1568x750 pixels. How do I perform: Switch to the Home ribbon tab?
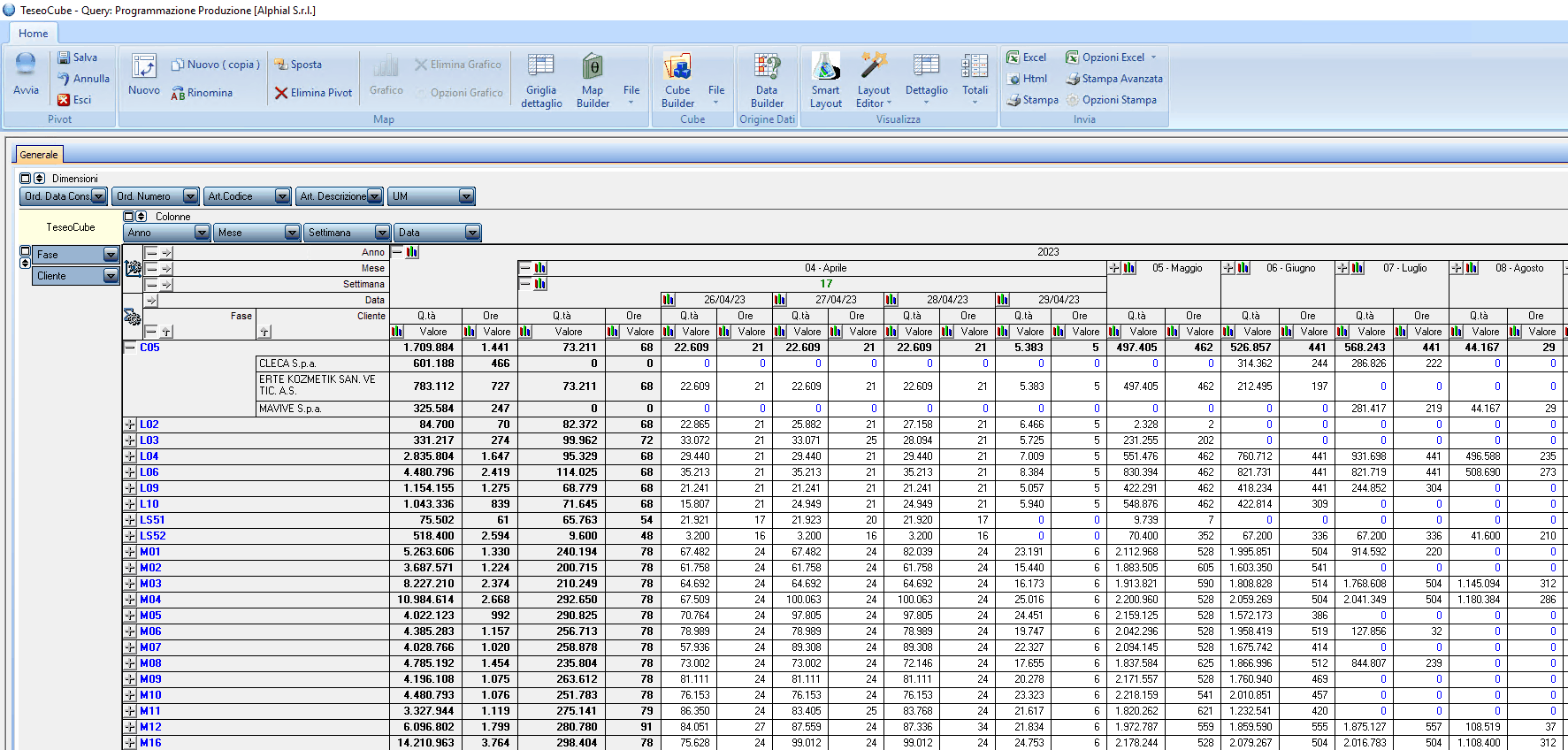[x=34, y=34]
